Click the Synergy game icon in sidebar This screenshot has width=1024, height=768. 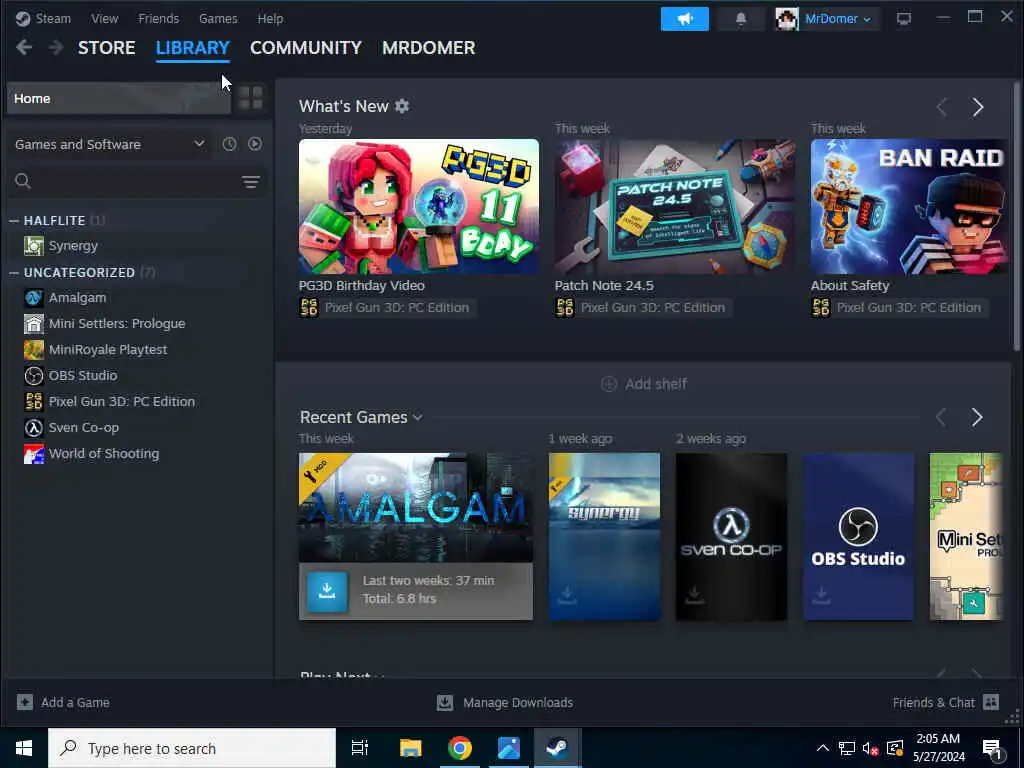(x=33, y=246)
